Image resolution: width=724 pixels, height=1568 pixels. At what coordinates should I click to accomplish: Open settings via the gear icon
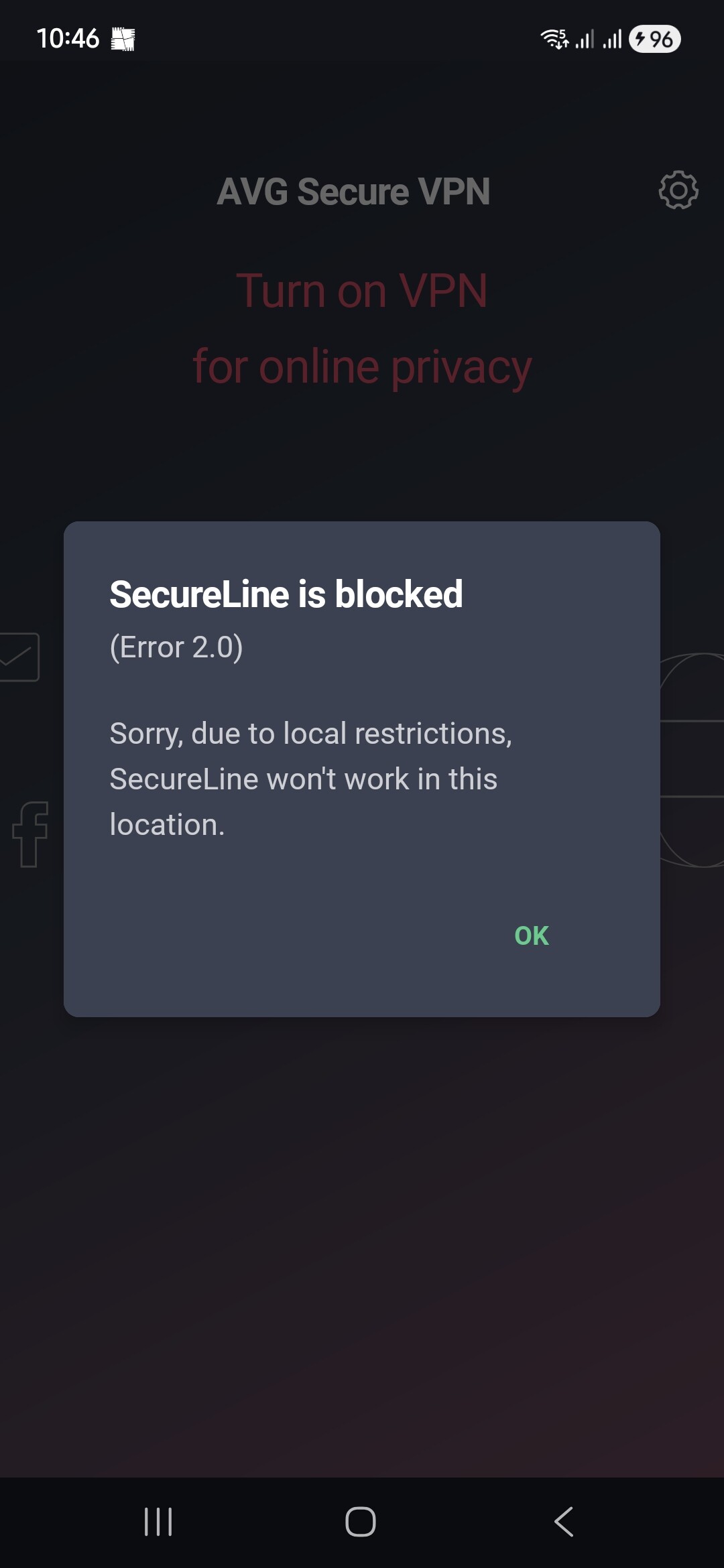(x=678, y=190)
